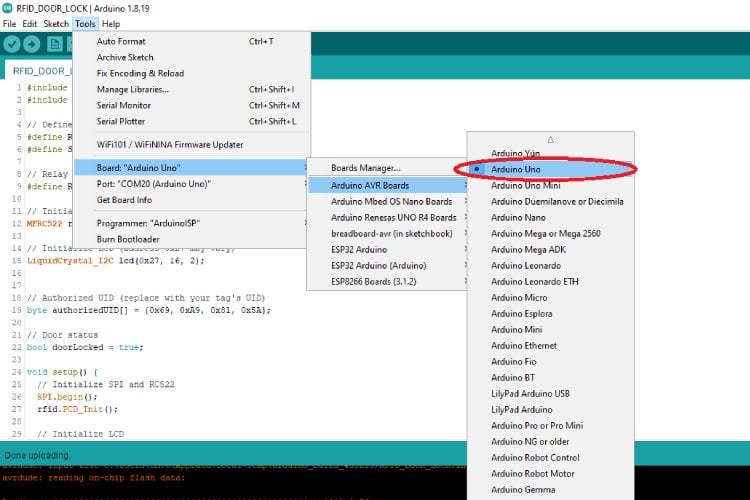This screenshot has width=750, height=500.
Task: Expand the Programmer "ArduinoISP" submenu
Action: [x=192, y=223]
